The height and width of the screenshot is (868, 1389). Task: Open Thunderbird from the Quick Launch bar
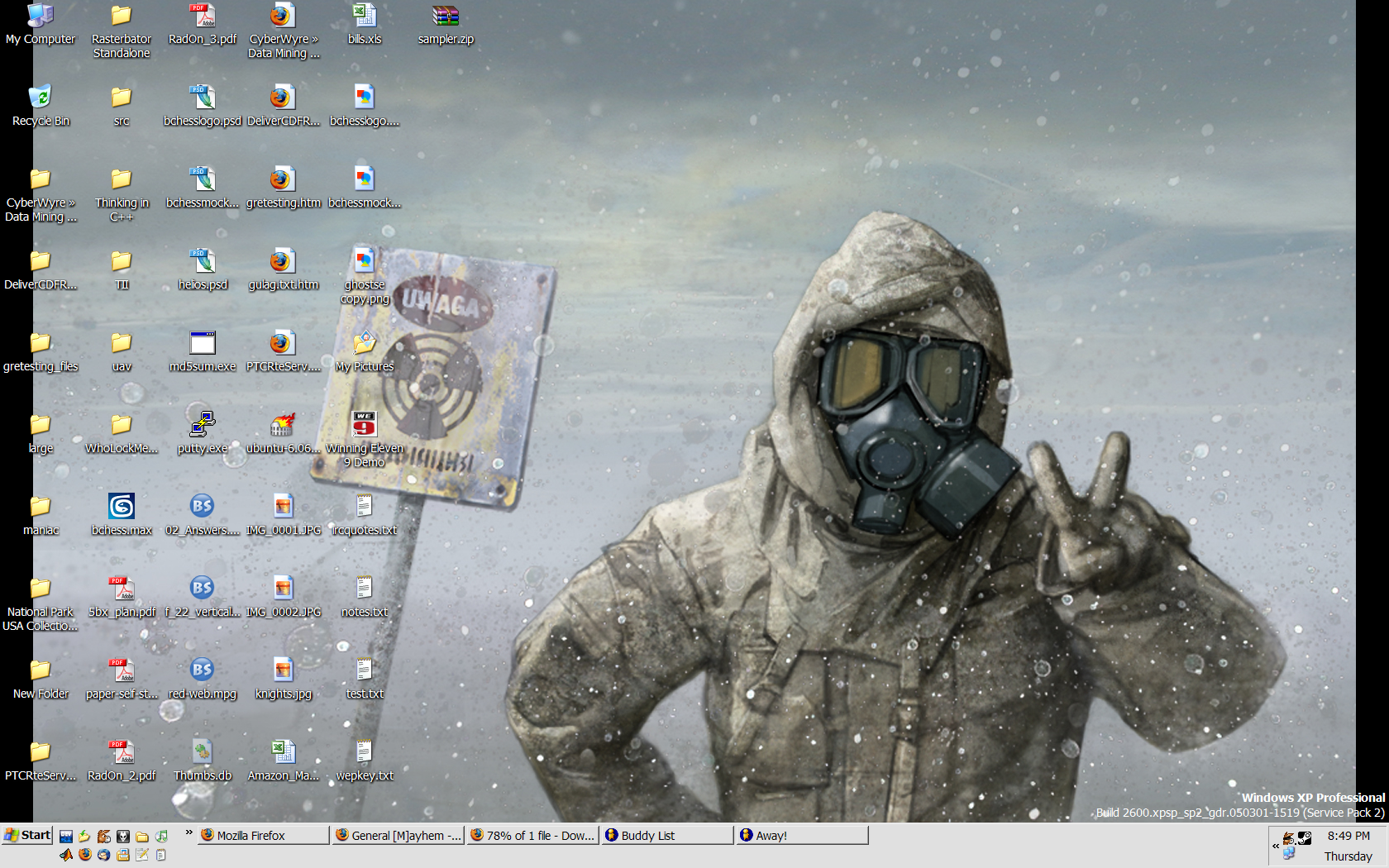coord(103,855)
